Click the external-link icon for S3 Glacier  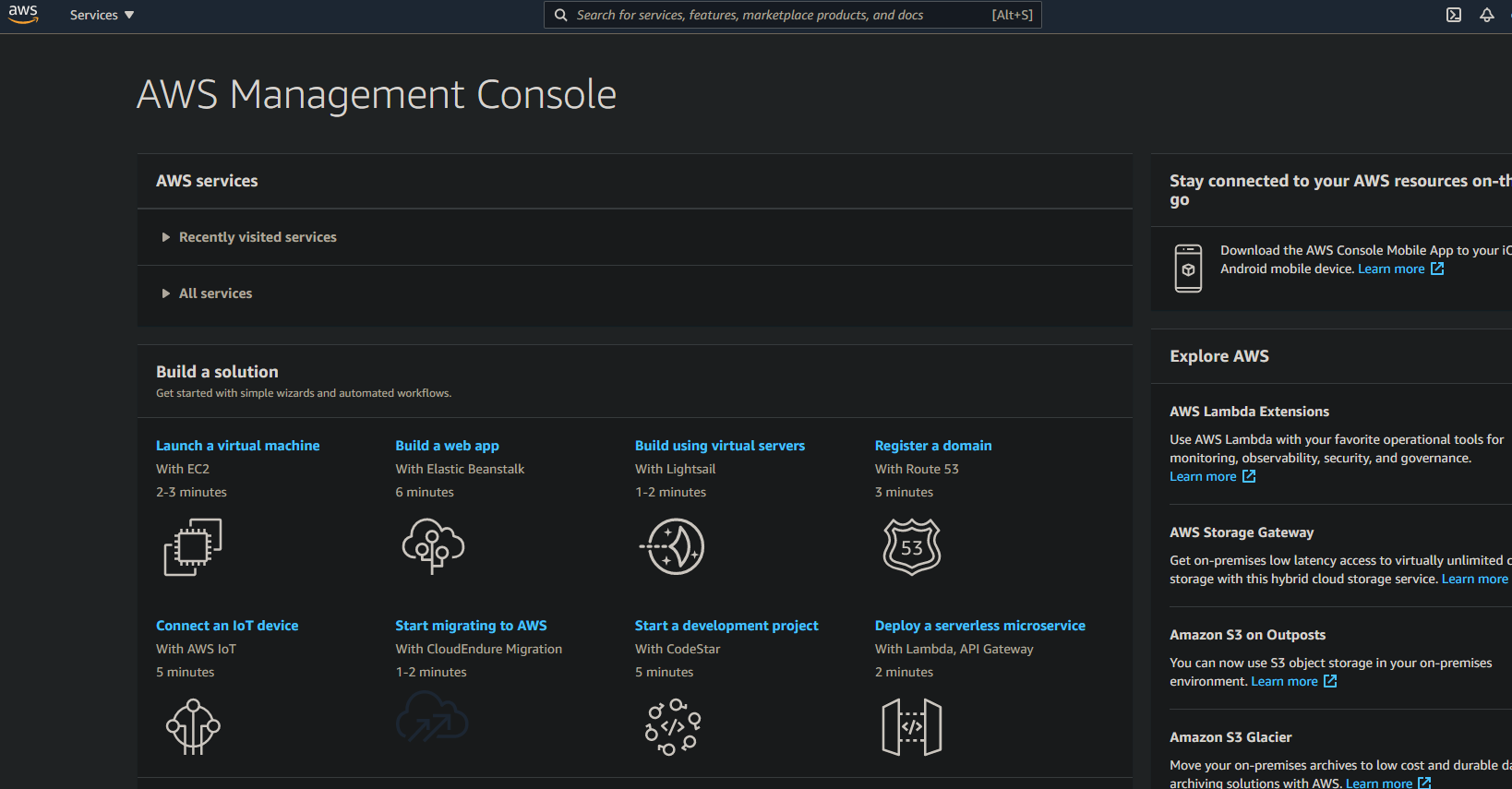click(1424, 783)
